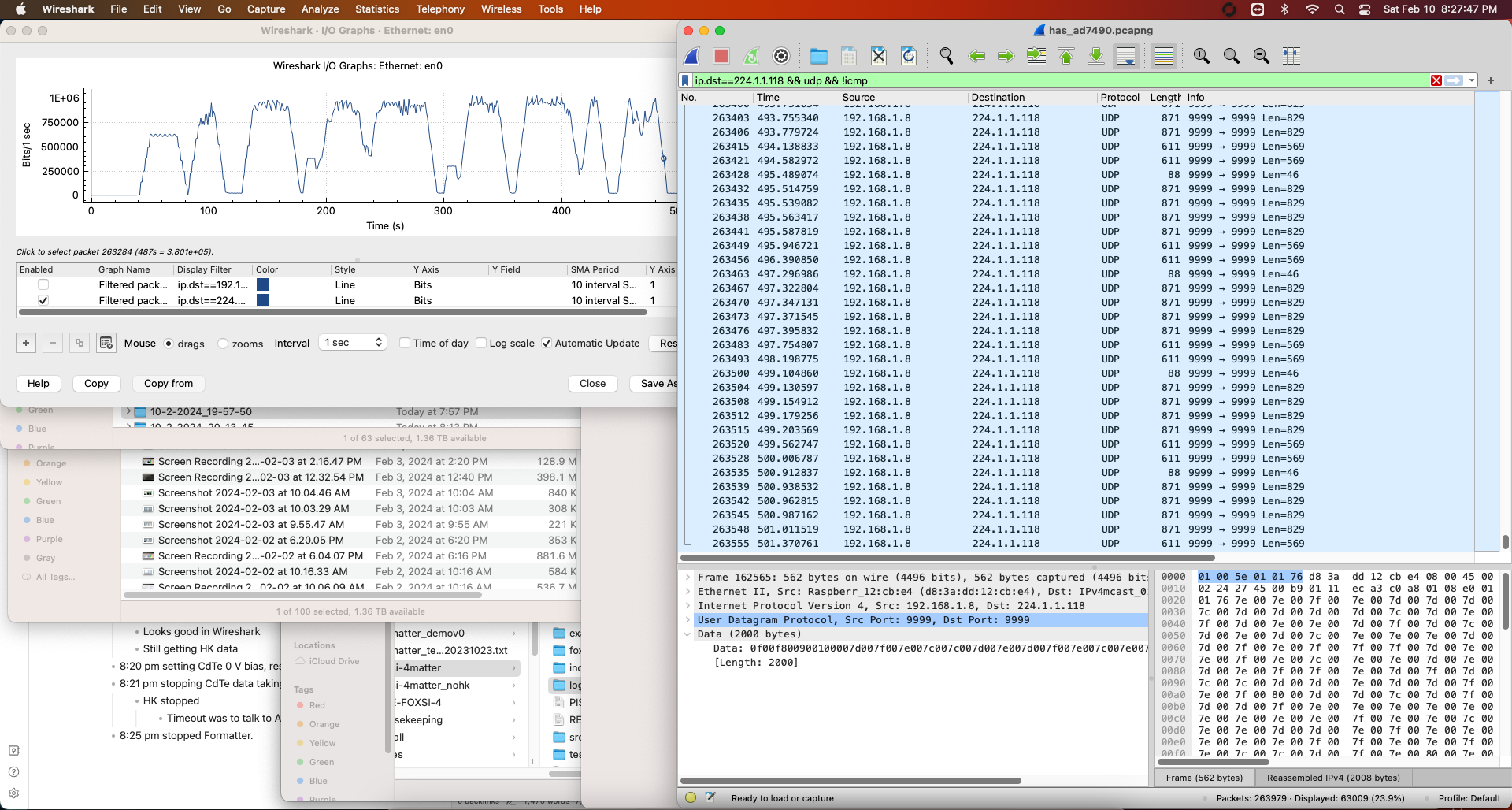Clear the display filter with red X

pos(1436,80)
